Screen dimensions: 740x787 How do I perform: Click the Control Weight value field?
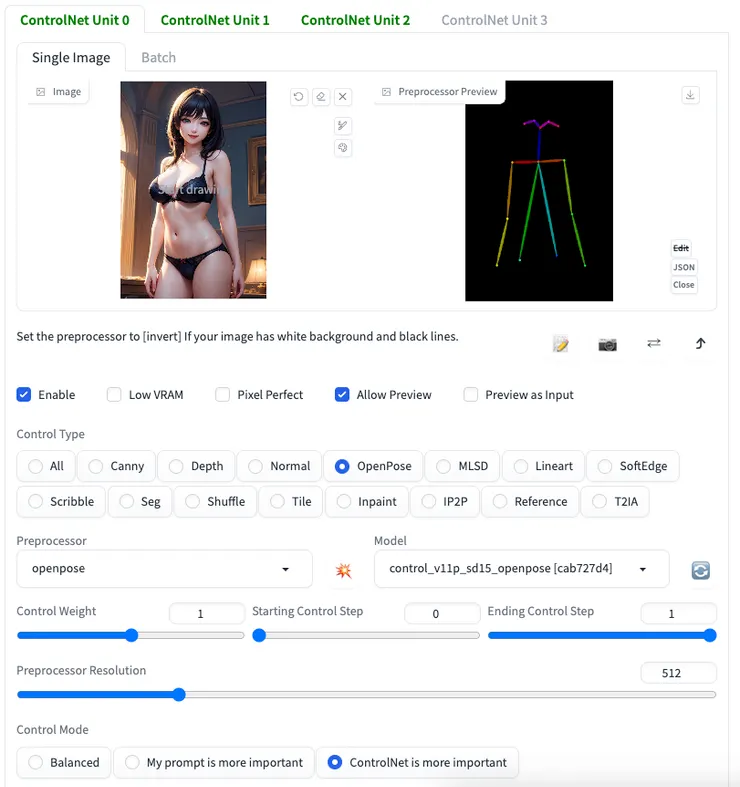(207, 613)
